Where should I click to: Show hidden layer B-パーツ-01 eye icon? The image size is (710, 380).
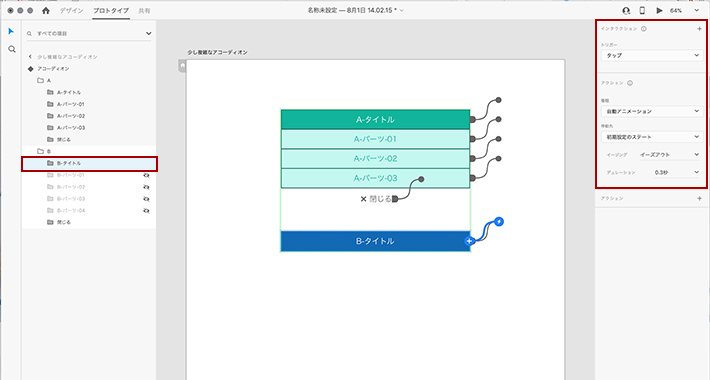click(146, 175)
